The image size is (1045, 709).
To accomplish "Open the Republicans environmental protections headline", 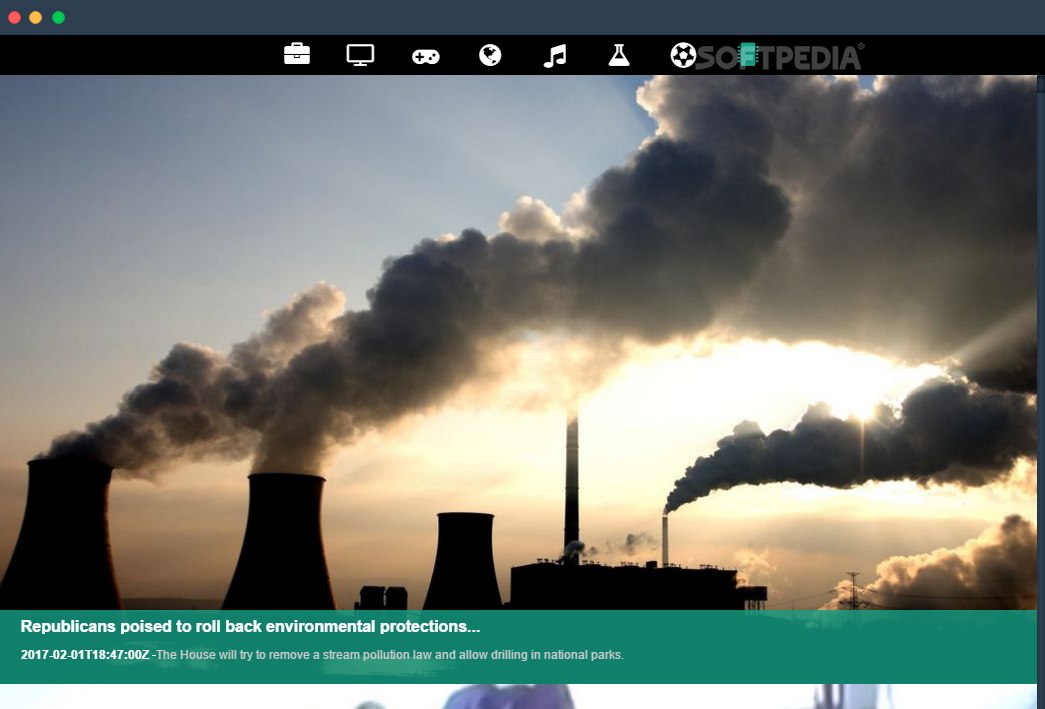I will 250,626.
